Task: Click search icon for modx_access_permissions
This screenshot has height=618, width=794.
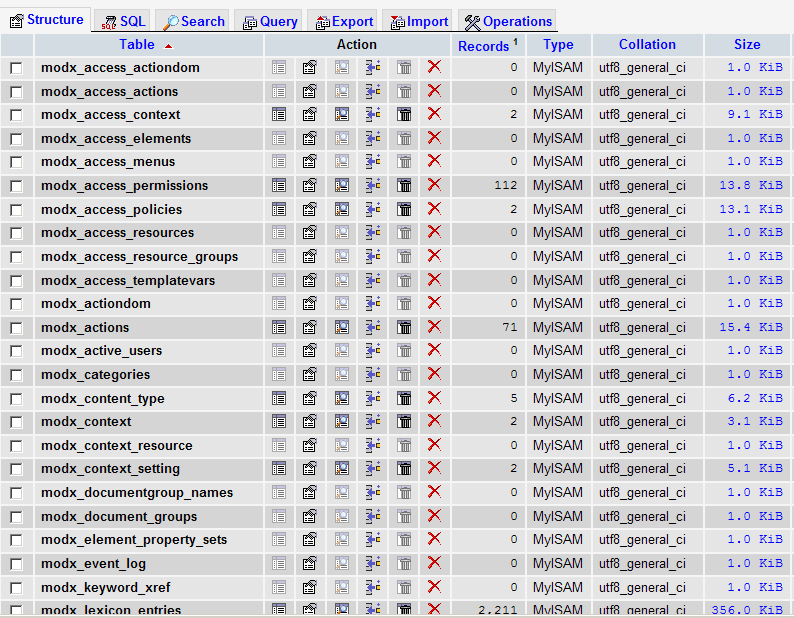Action: pyautogui.click(x=342, y=185)
